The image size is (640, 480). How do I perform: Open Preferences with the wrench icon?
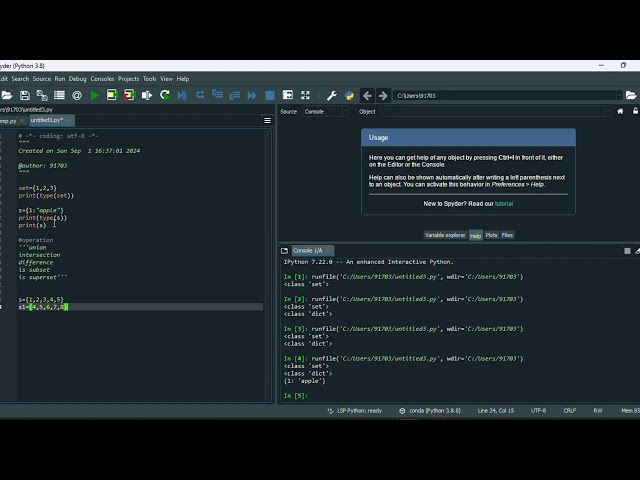point(331,96)
